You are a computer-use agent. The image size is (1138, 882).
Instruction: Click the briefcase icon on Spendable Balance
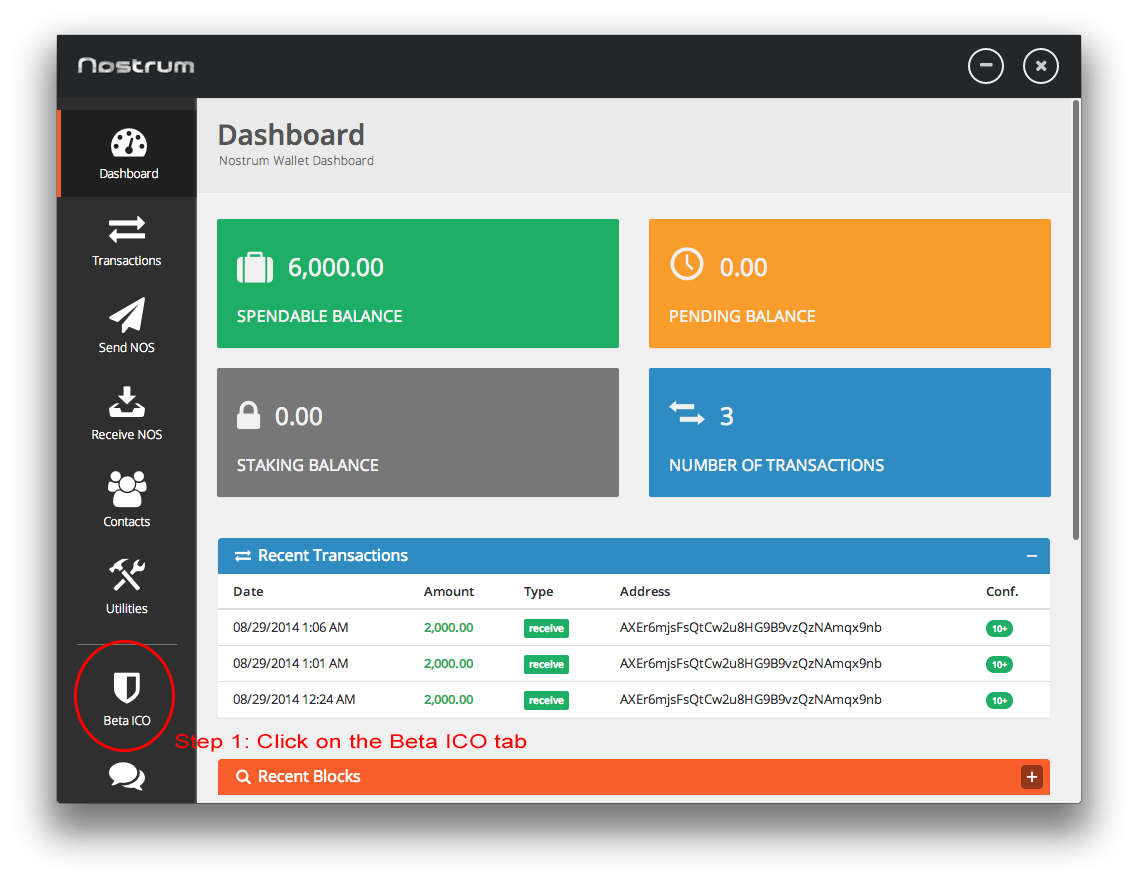tap(255, 267)
